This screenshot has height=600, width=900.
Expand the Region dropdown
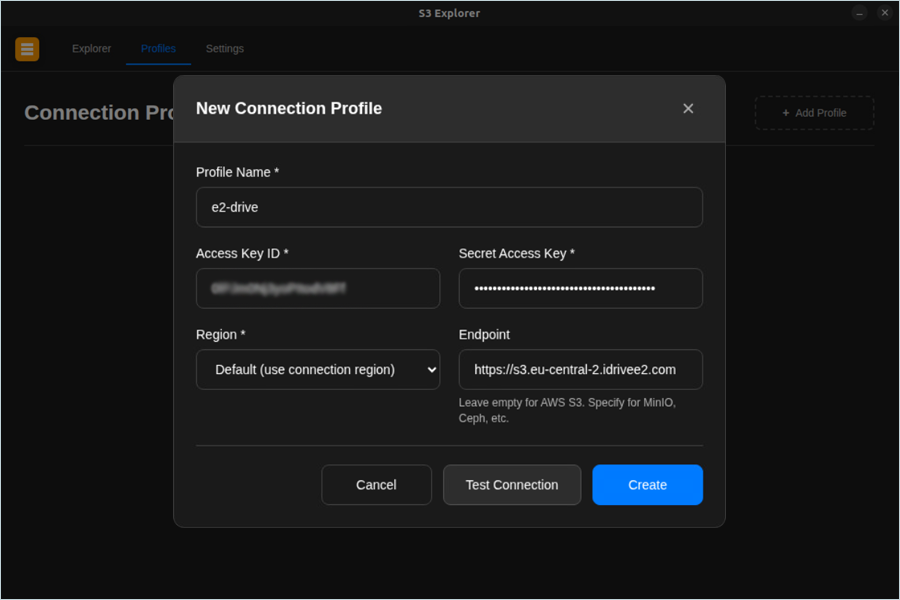tap(318, 369)
